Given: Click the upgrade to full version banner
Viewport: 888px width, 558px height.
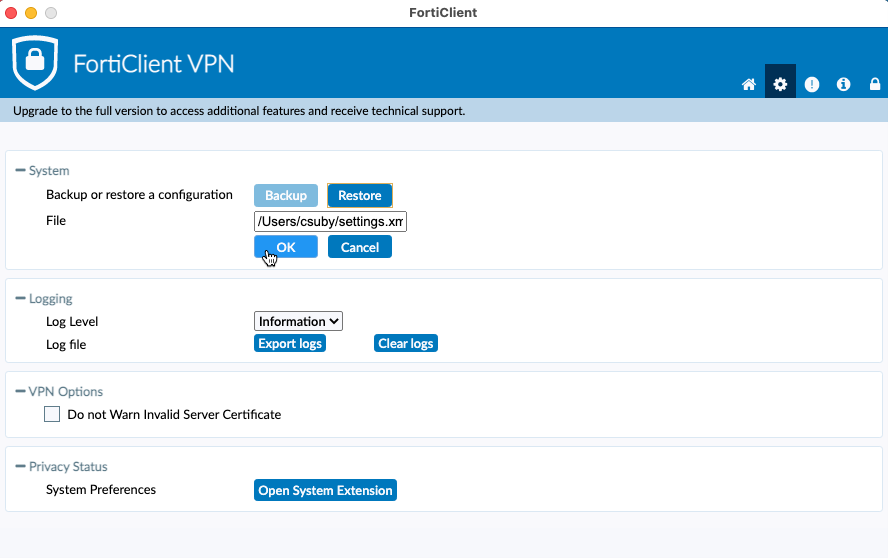Looking at the screenshot, I should coord(444,110).
